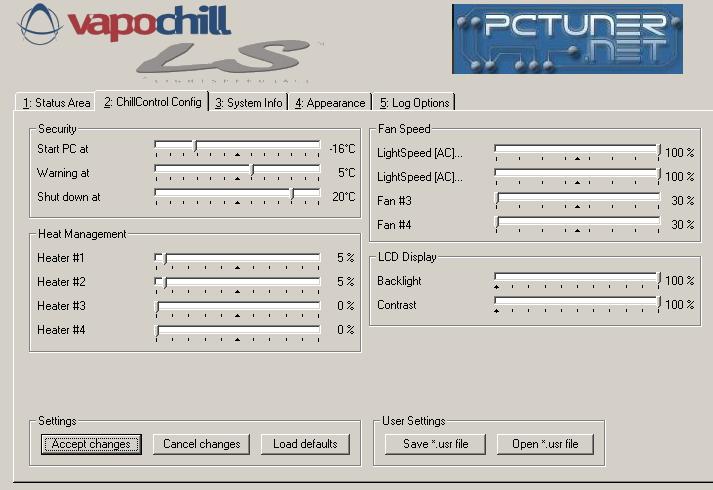Image resolution: width=713 pixels, height=490 pixels.
Task: Select the ChillControl Config tab
Action: (152, 102)
